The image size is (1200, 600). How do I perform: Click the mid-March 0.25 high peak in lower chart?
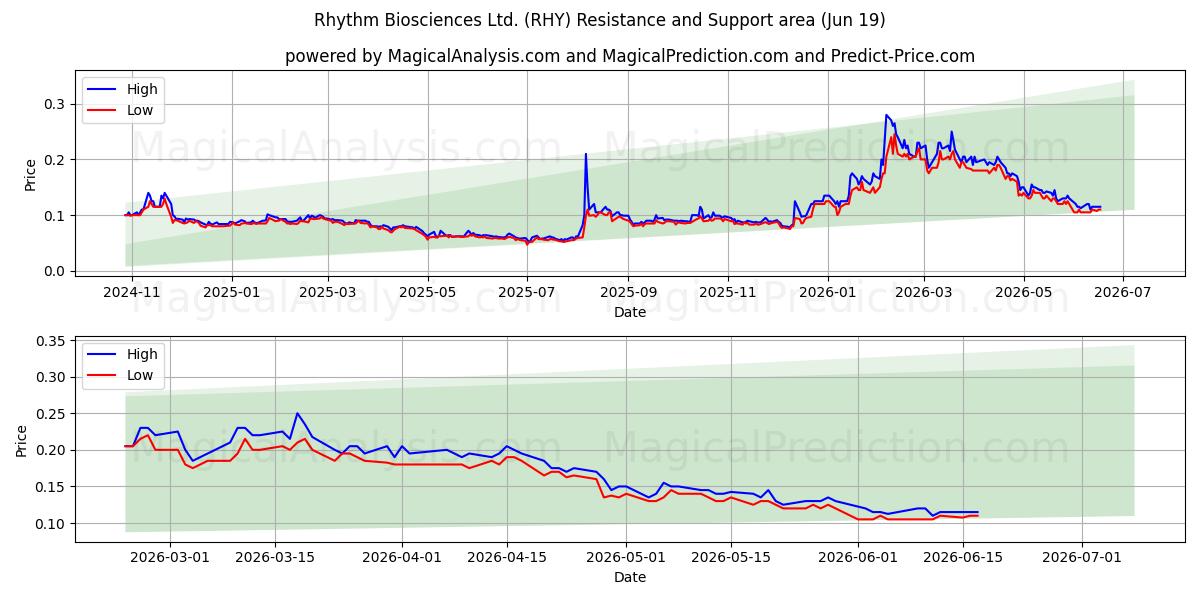pos(297,413)
